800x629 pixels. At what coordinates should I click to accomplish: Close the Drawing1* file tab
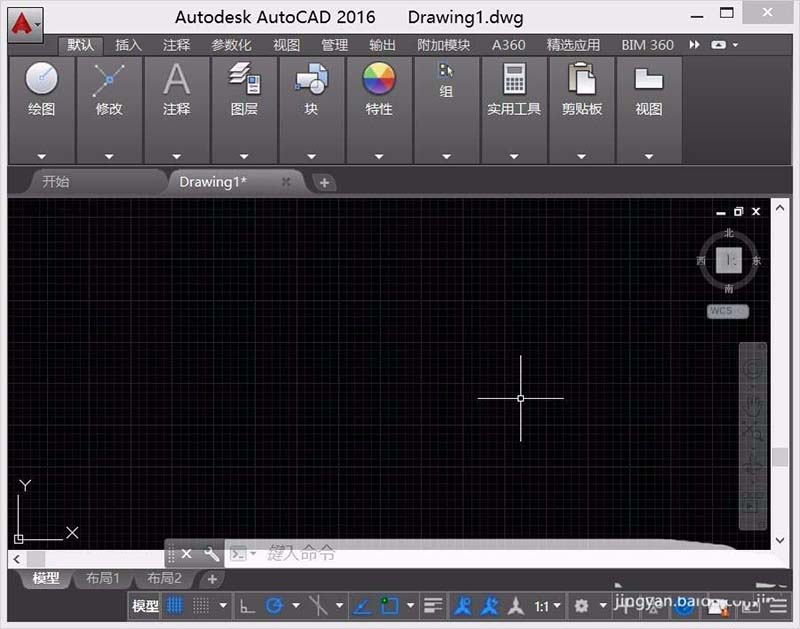point(286,182)
